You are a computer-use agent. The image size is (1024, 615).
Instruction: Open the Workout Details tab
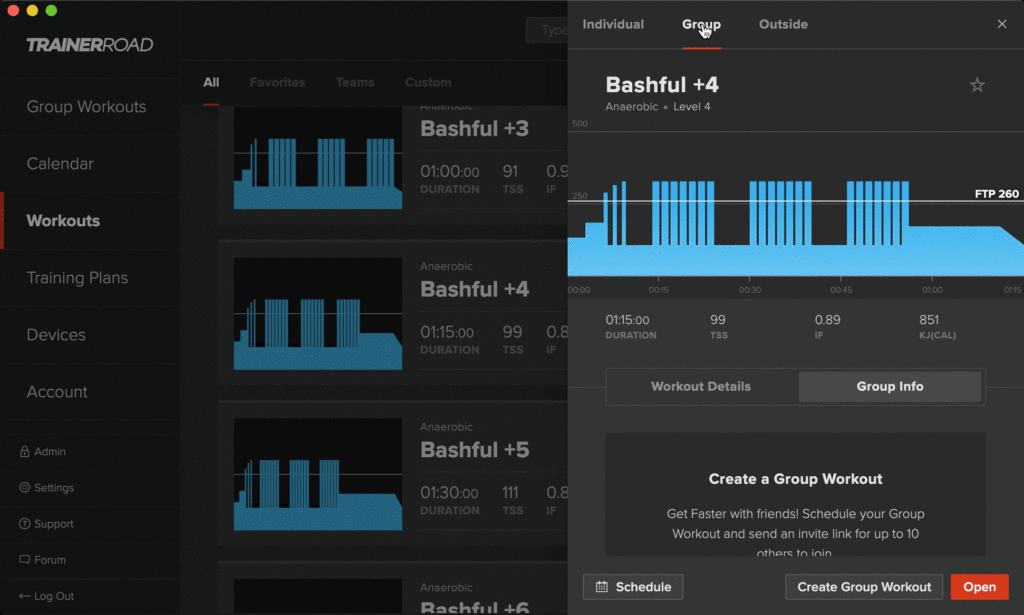click(x=701, y=387)
